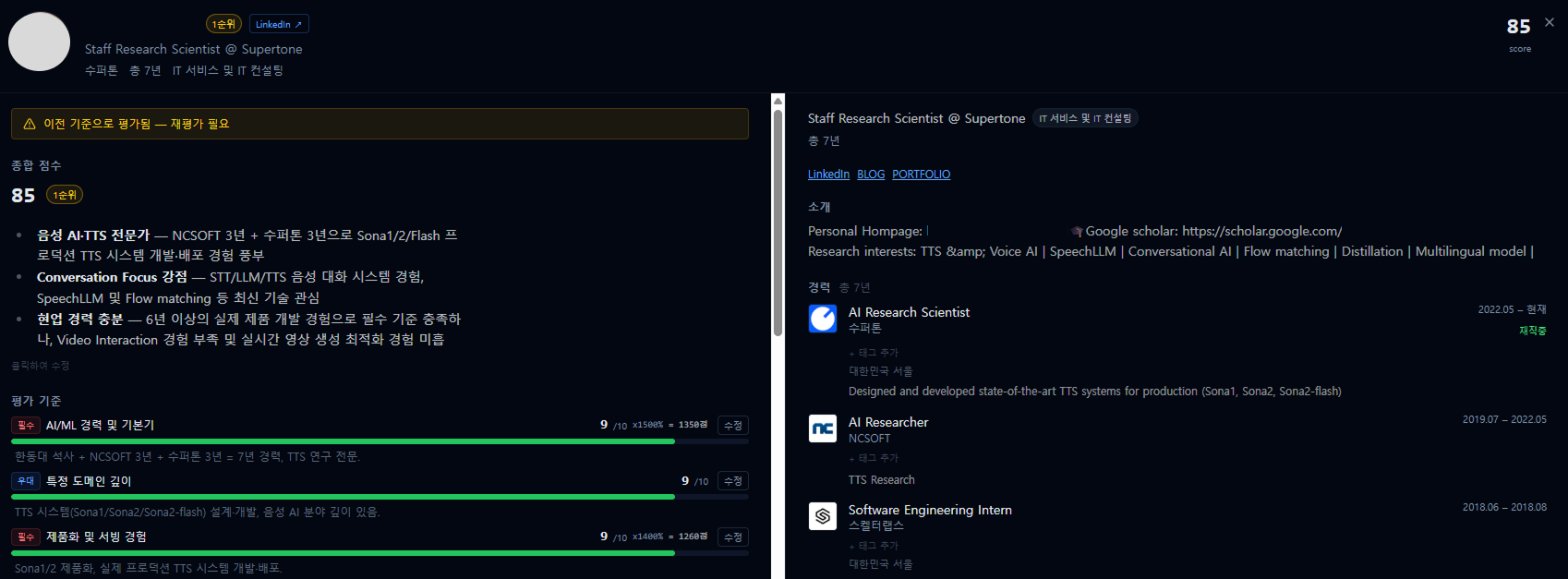Add a tag under AI Research Scientist

(874, 353)
